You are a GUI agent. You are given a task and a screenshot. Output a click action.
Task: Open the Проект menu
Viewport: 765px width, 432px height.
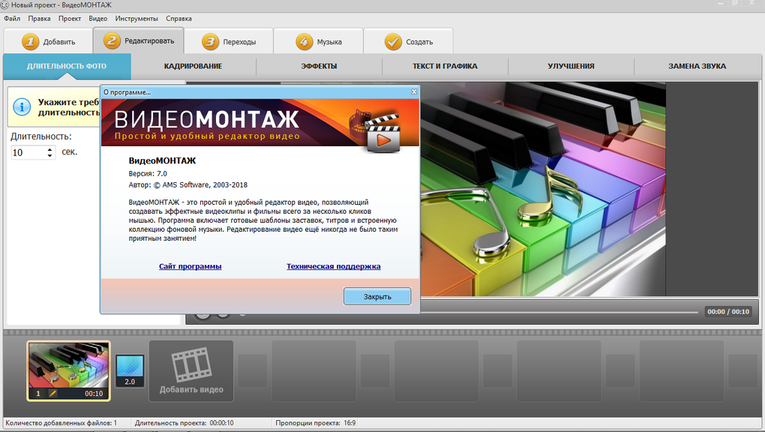click(x=70, y=19)
